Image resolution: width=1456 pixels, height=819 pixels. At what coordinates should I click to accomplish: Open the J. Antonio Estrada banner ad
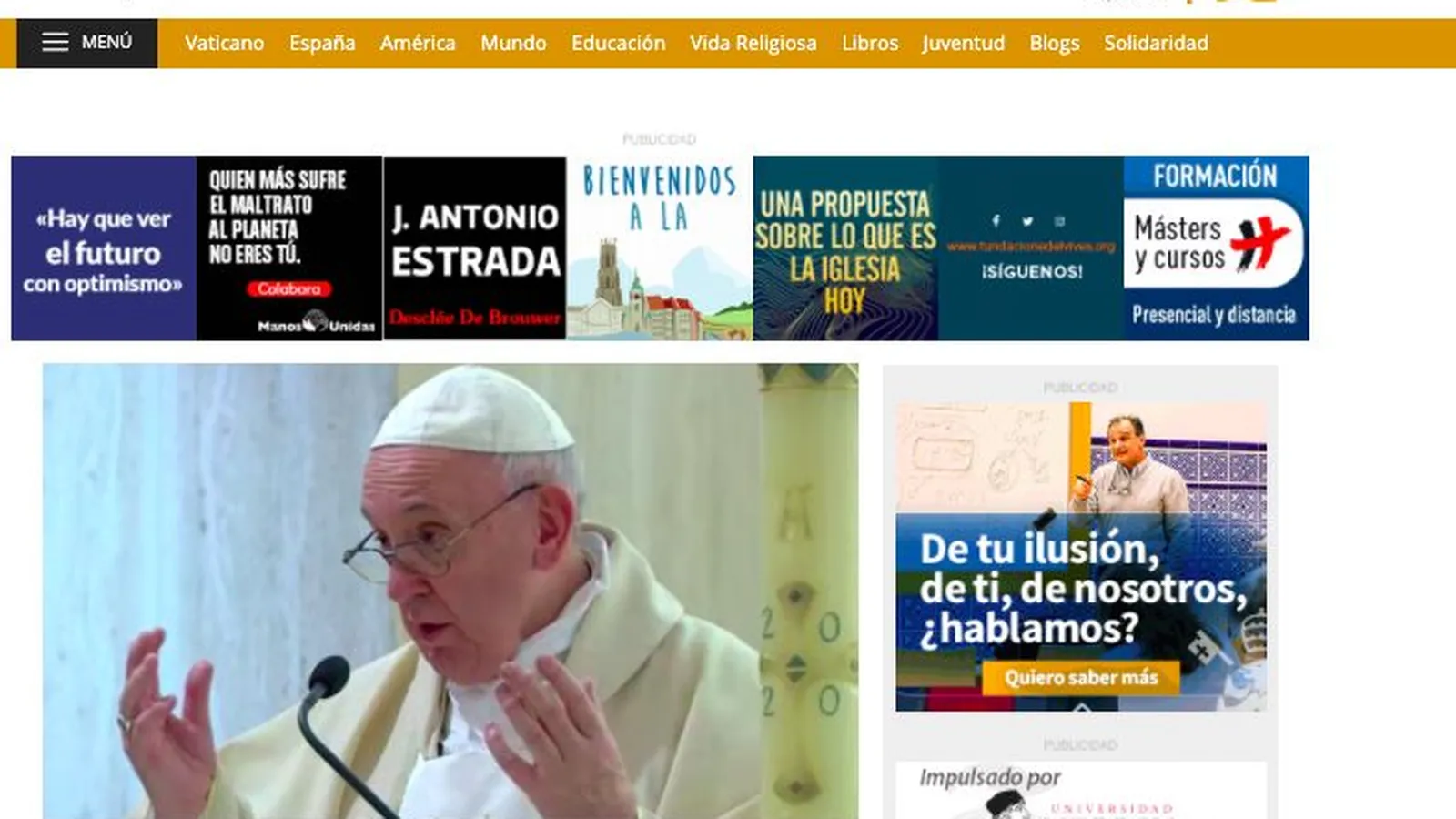[x=475, y=248]
